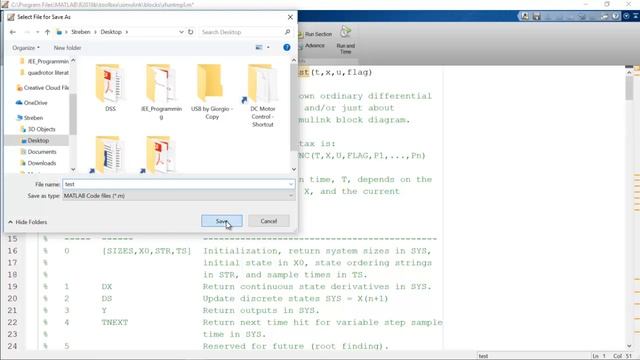The height and width of the screenshot is (360, 640).
Task: Open OneDrive in the navigation tree
Action: 32,103
